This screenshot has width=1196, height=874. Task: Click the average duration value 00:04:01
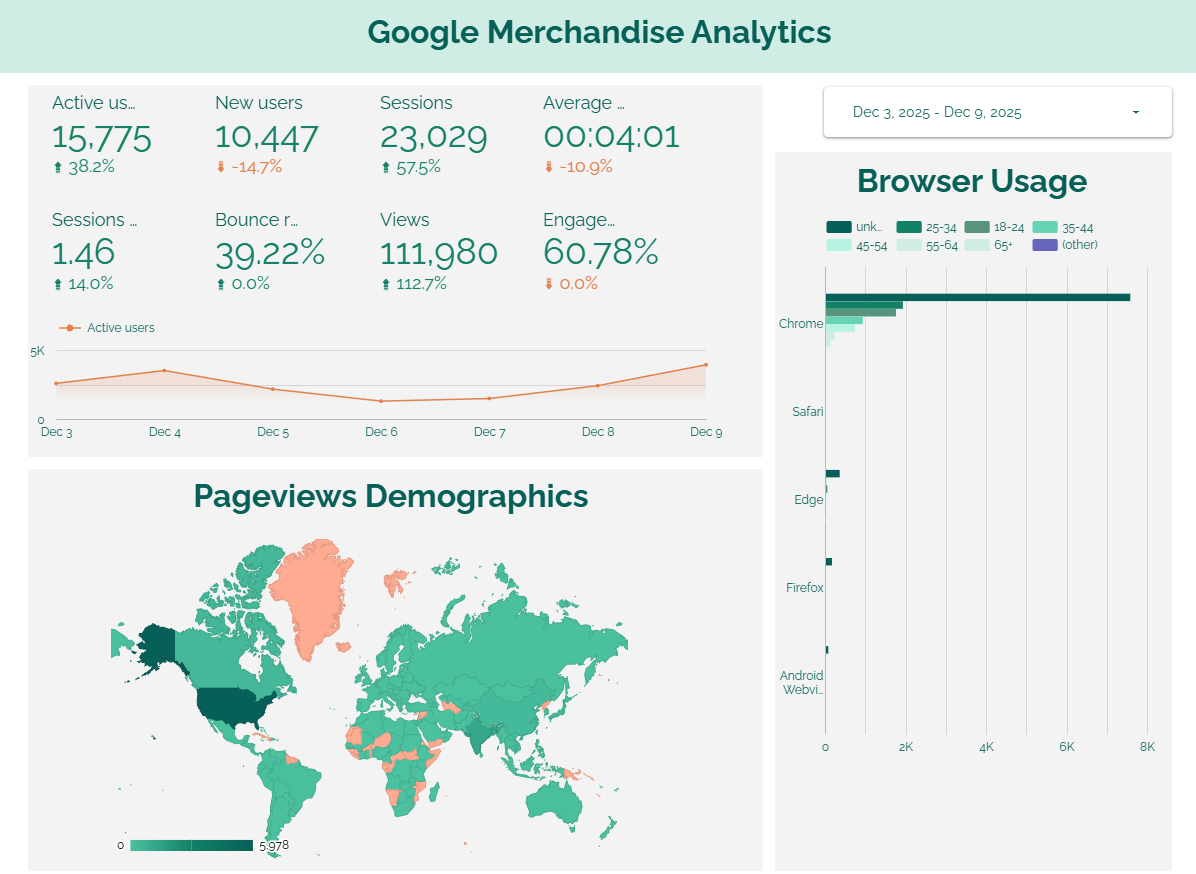611,137
